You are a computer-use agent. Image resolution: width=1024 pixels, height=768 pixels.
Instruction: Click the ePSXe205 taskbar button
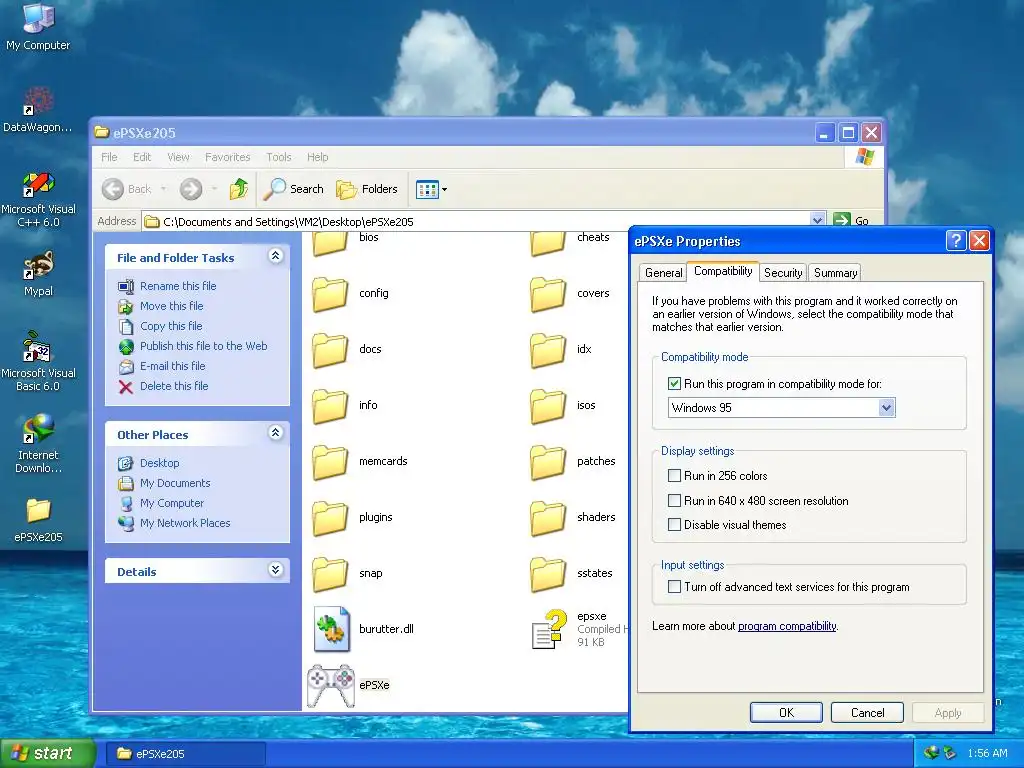tap(186, 754)
